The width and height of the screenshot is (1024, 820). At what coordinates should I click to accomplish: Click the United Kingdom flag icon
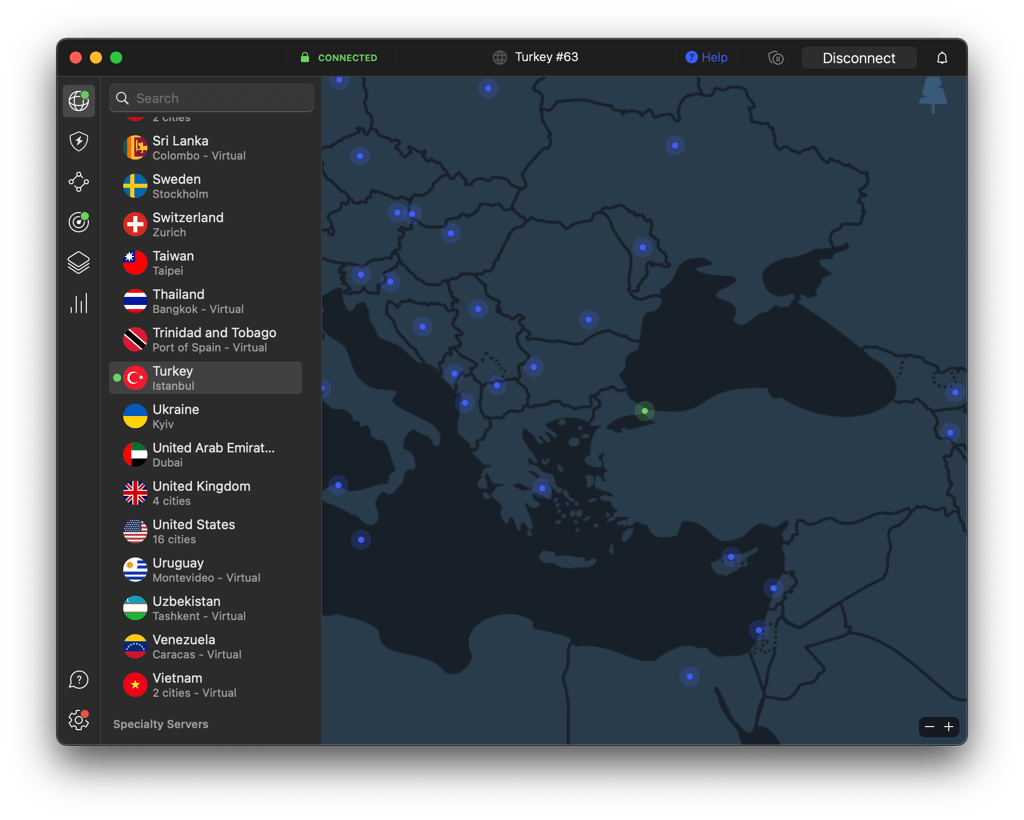coord(135,493)
